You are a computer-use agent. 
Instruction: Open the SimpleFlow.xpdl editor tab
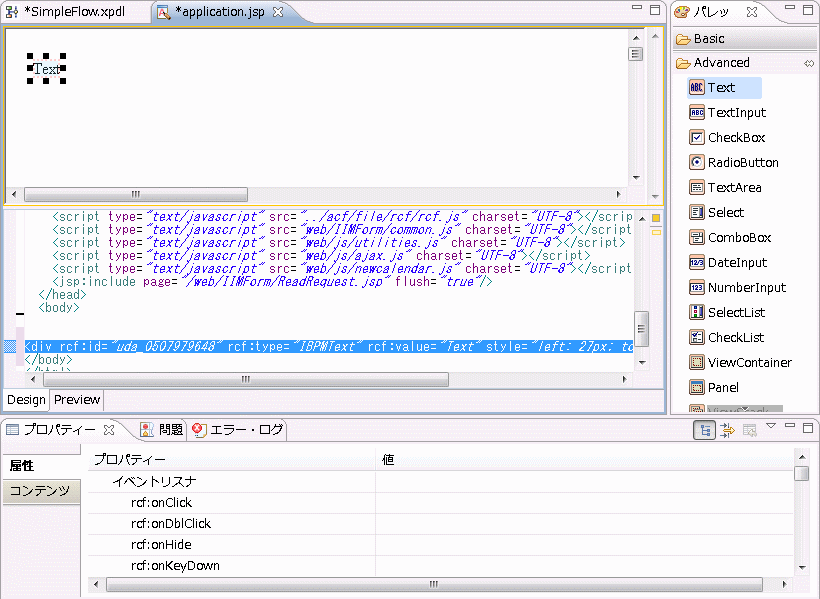click(x=77, y=12)
